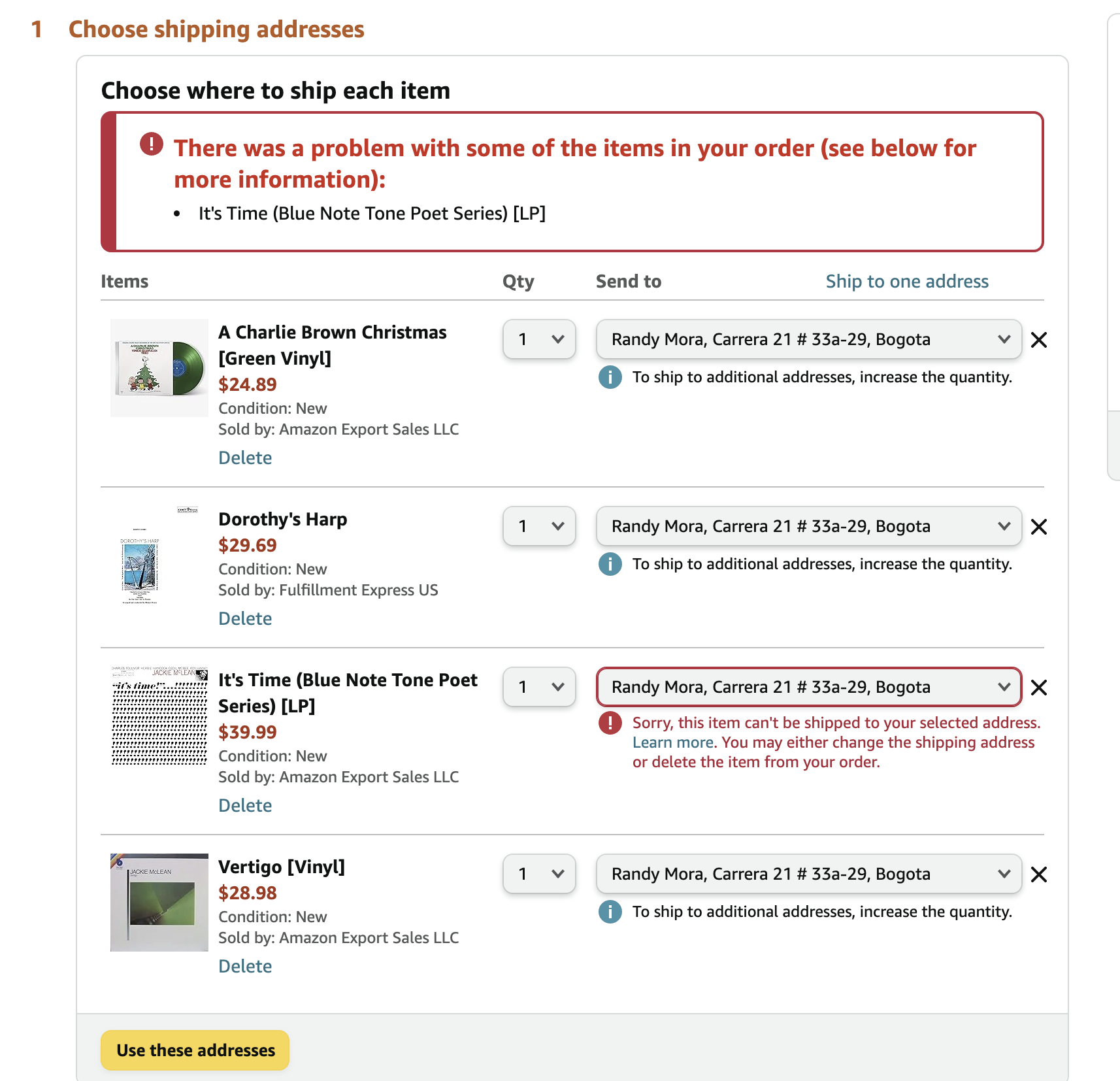
Task: Open quantity dropdown for Dorothy's Harp
Action: [539, 526]
